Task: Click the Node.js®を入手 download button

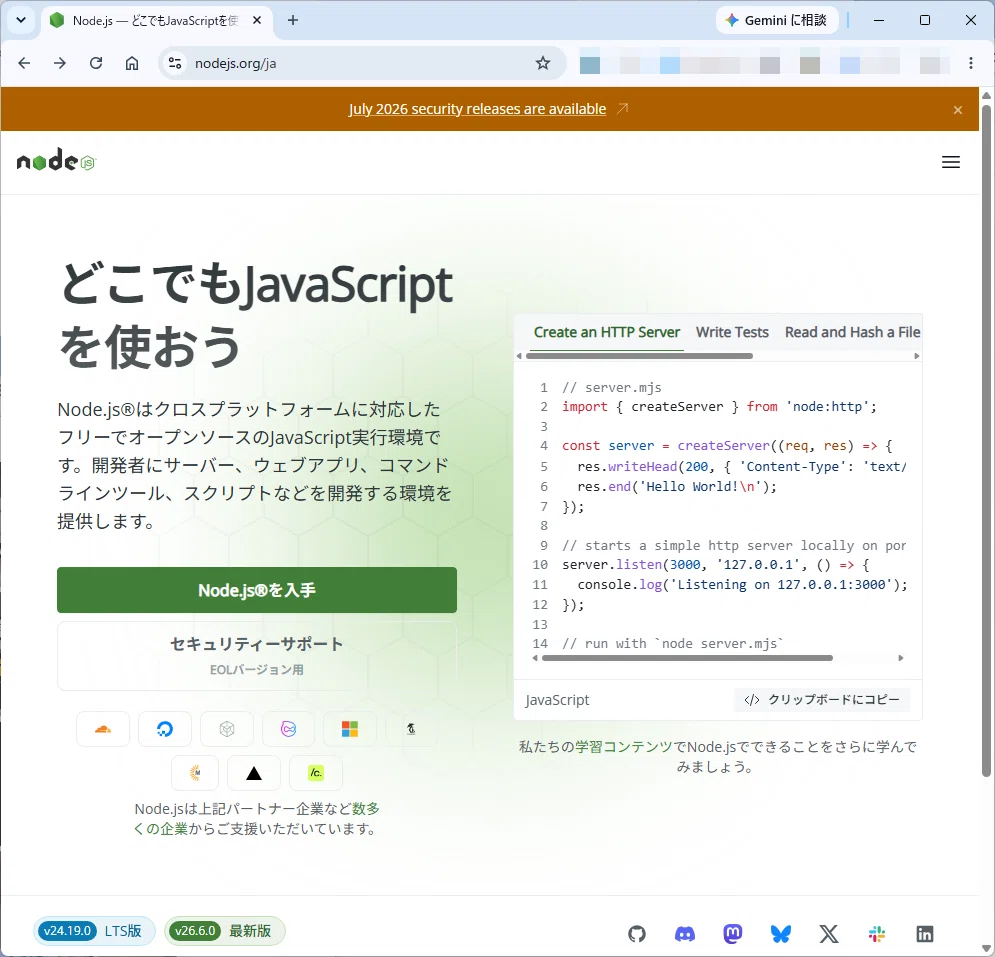Action: [x=257, y=590]
